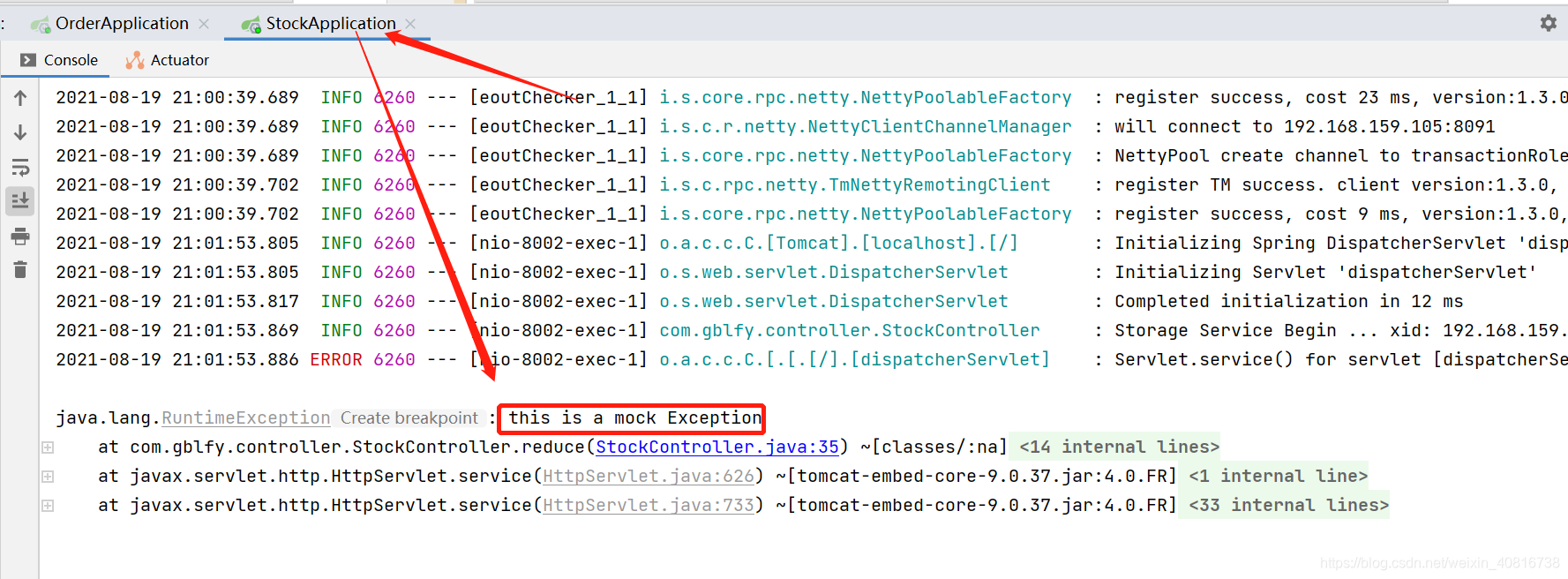Click the OrderApplication Spring Boot icon

click(x=41, y=25)
